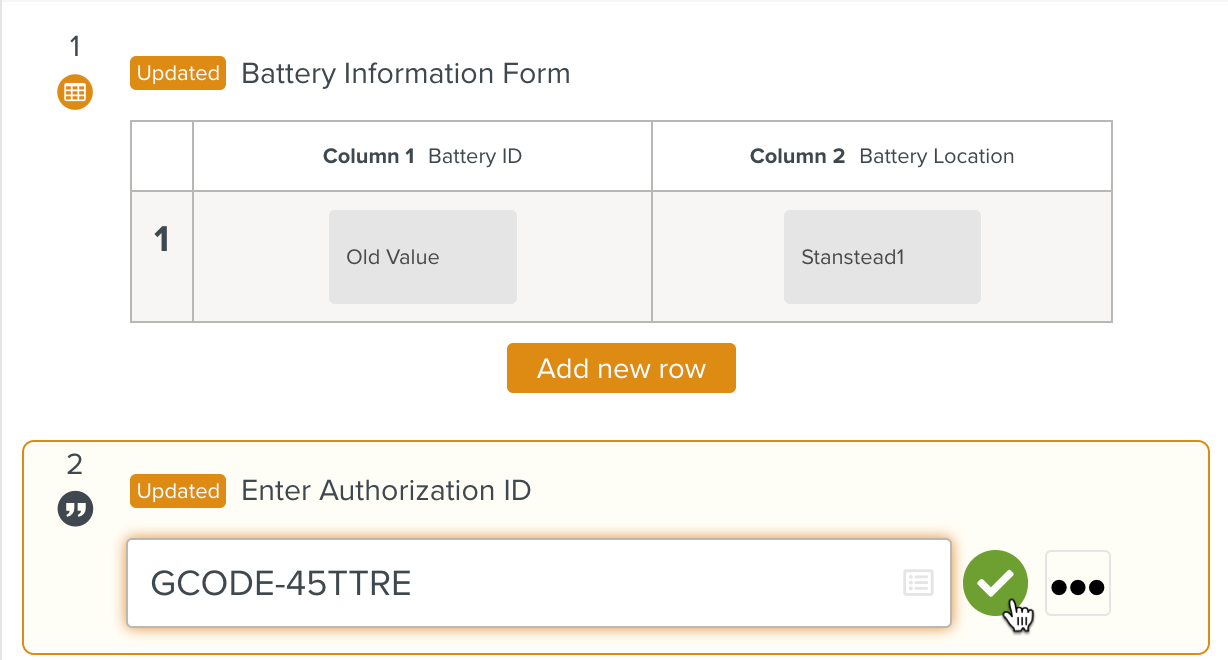The image size is (1228, 660).
Task: Click the Enter Authorization ID heading
Action: click(386, 491)
